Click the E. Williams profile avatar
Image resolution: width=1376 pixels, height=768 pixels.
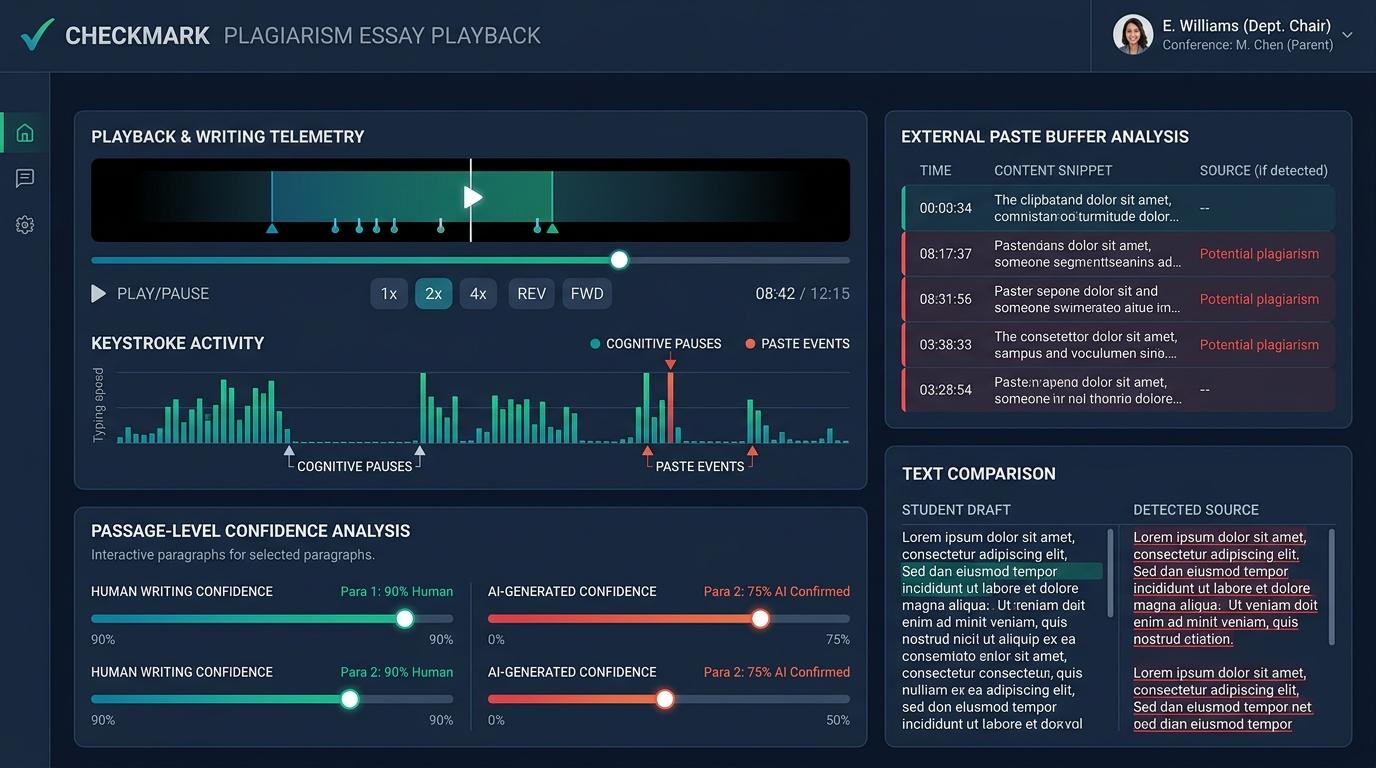(x=1133, y=35)
